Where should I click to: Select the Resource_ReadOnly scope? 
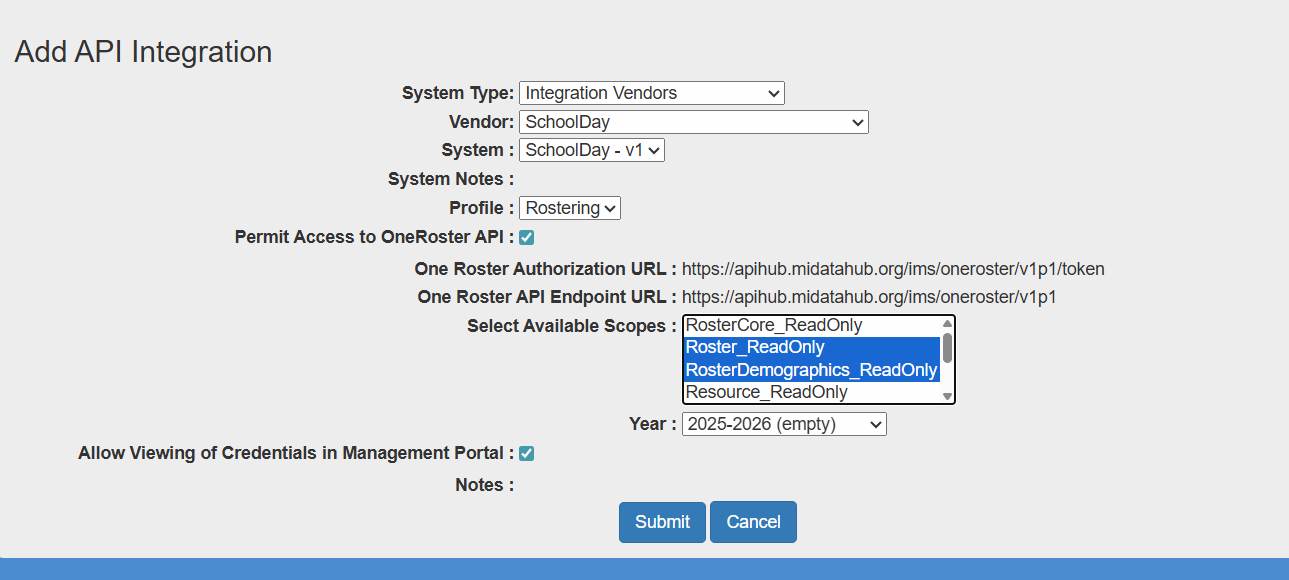click(811, 392)
